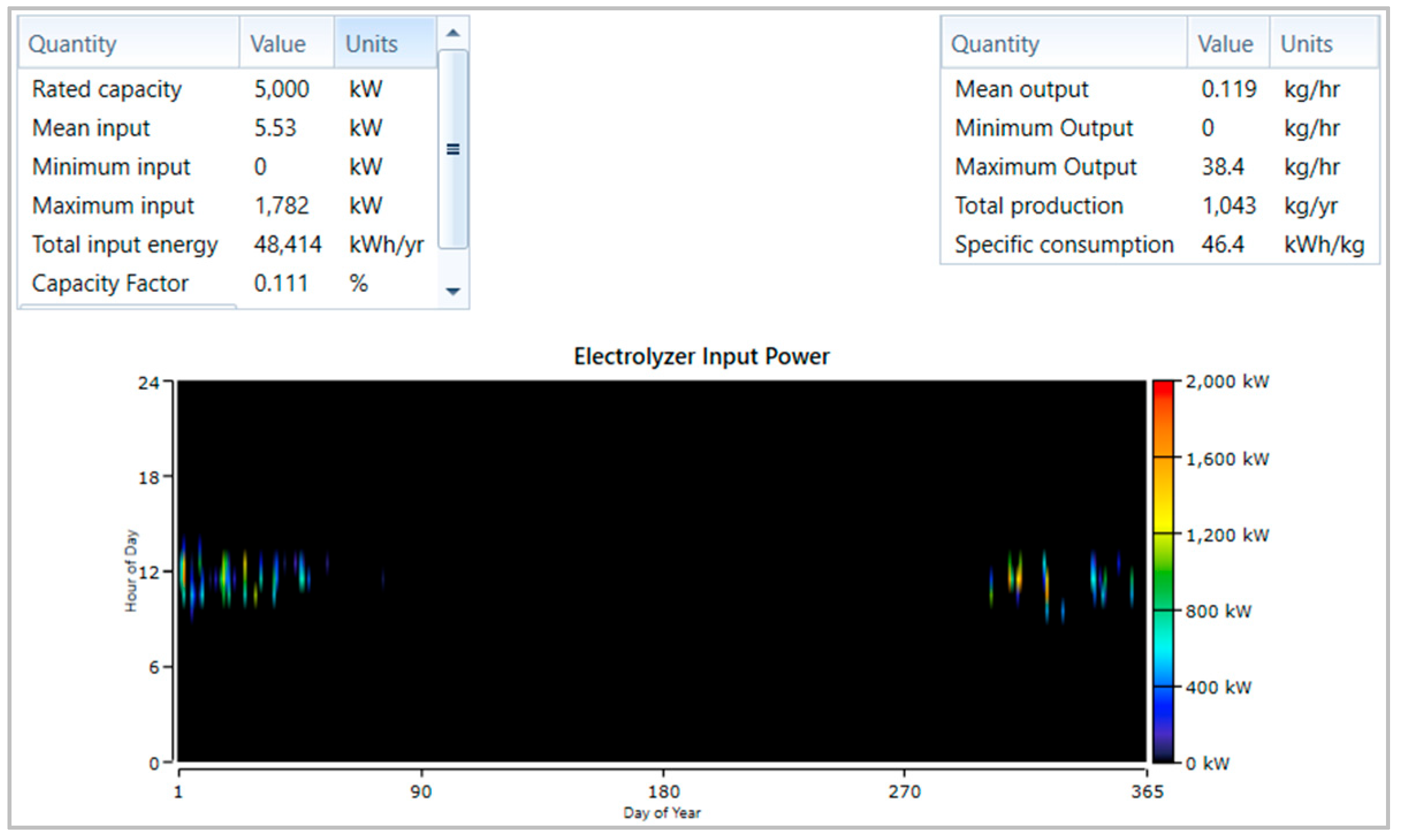Viewport: 1401px width, 840px height.
Task: Select the '5.53' mean input value
Action: pyautogui.click(x=275, y=128)
